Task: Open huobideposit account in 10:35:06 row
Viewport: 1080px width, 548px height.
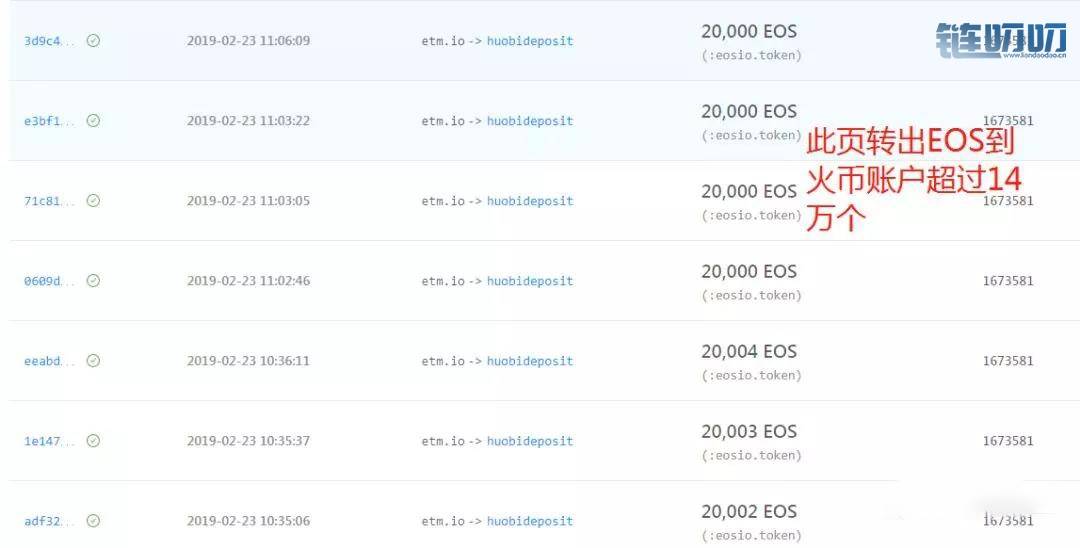Action: tap(530, 521)
